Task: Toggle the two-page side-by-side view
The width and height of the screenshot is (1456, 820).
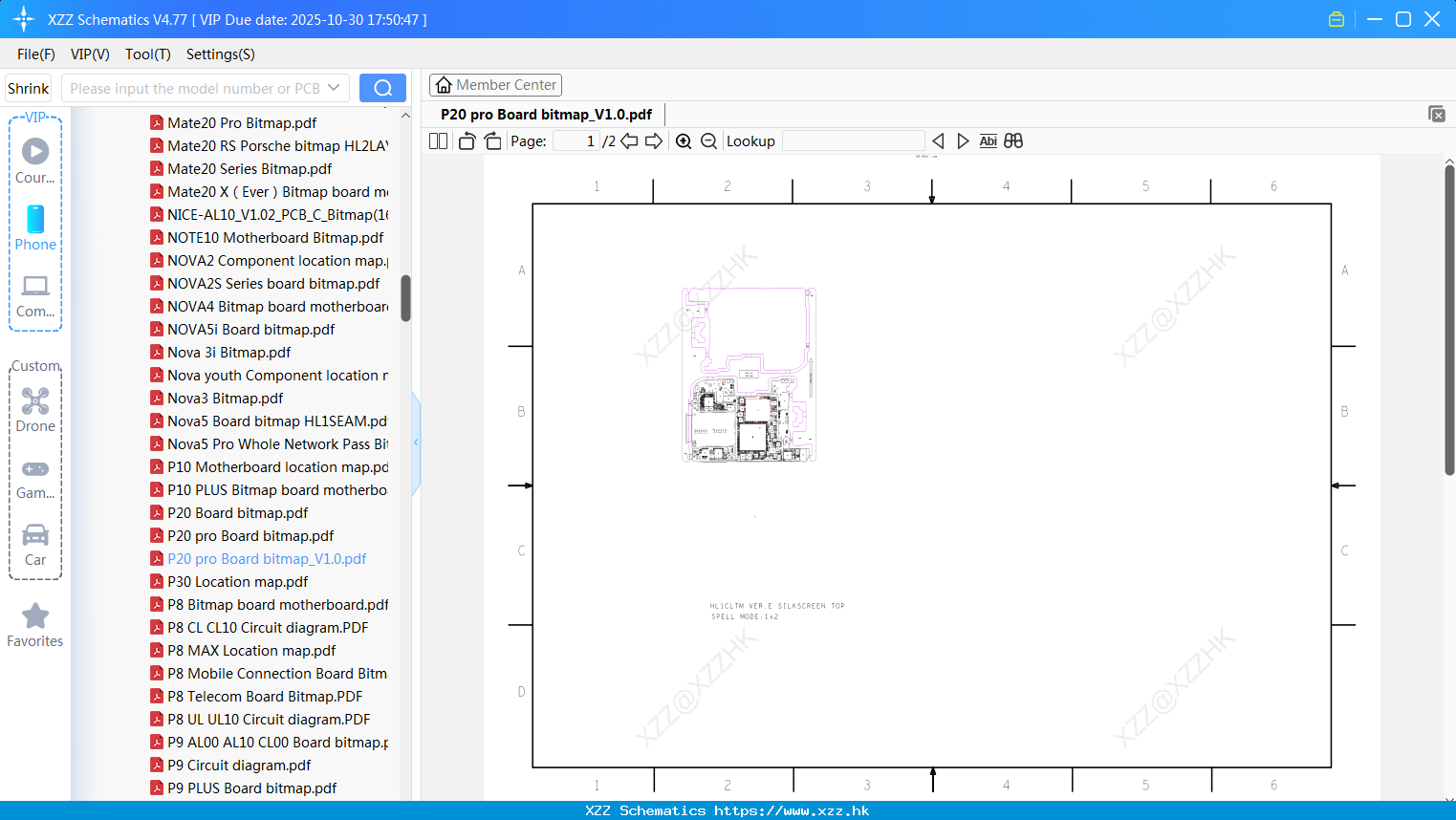Action: [x=438, y=140]
